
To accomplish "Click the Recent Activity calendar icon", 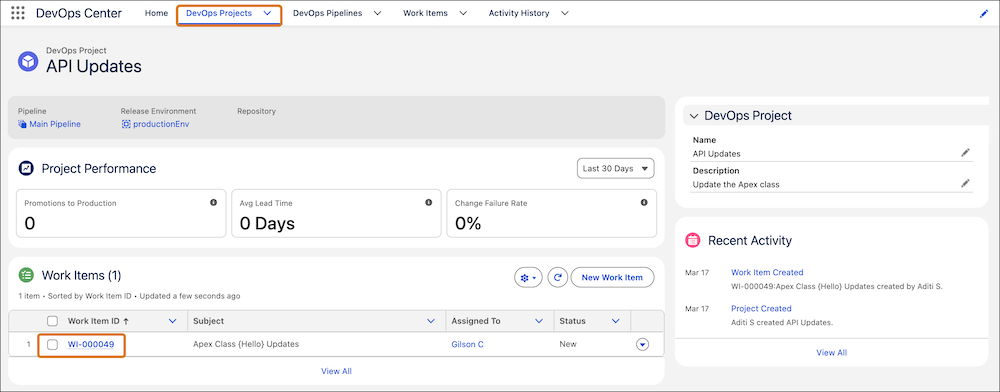I will (x=693, y=240).
